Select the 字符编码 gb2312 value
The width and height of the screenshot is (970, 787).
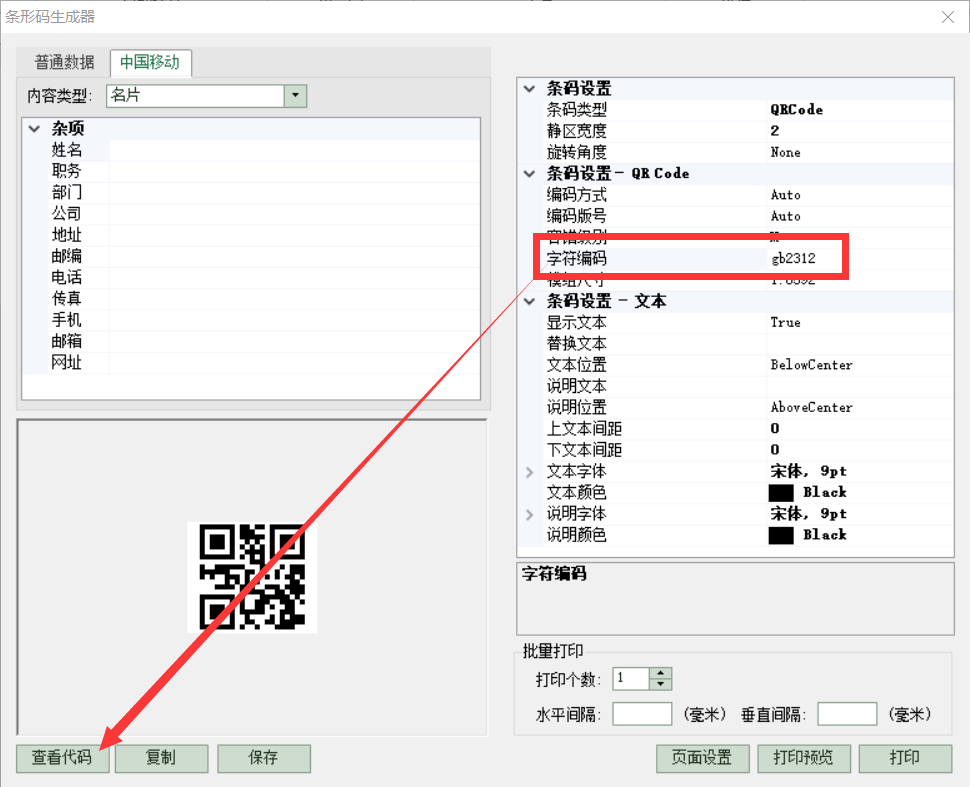click(x=860, y=259)
